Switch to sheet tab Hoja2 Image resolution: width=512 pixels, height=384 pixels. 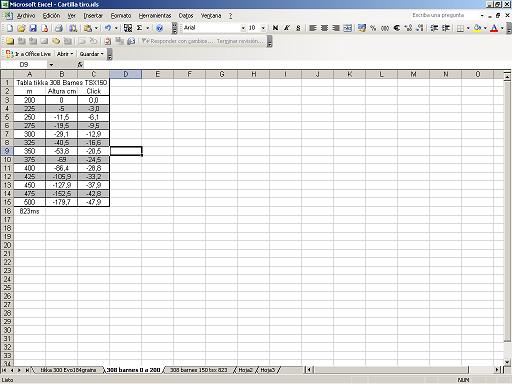click(x=245, y=370)
